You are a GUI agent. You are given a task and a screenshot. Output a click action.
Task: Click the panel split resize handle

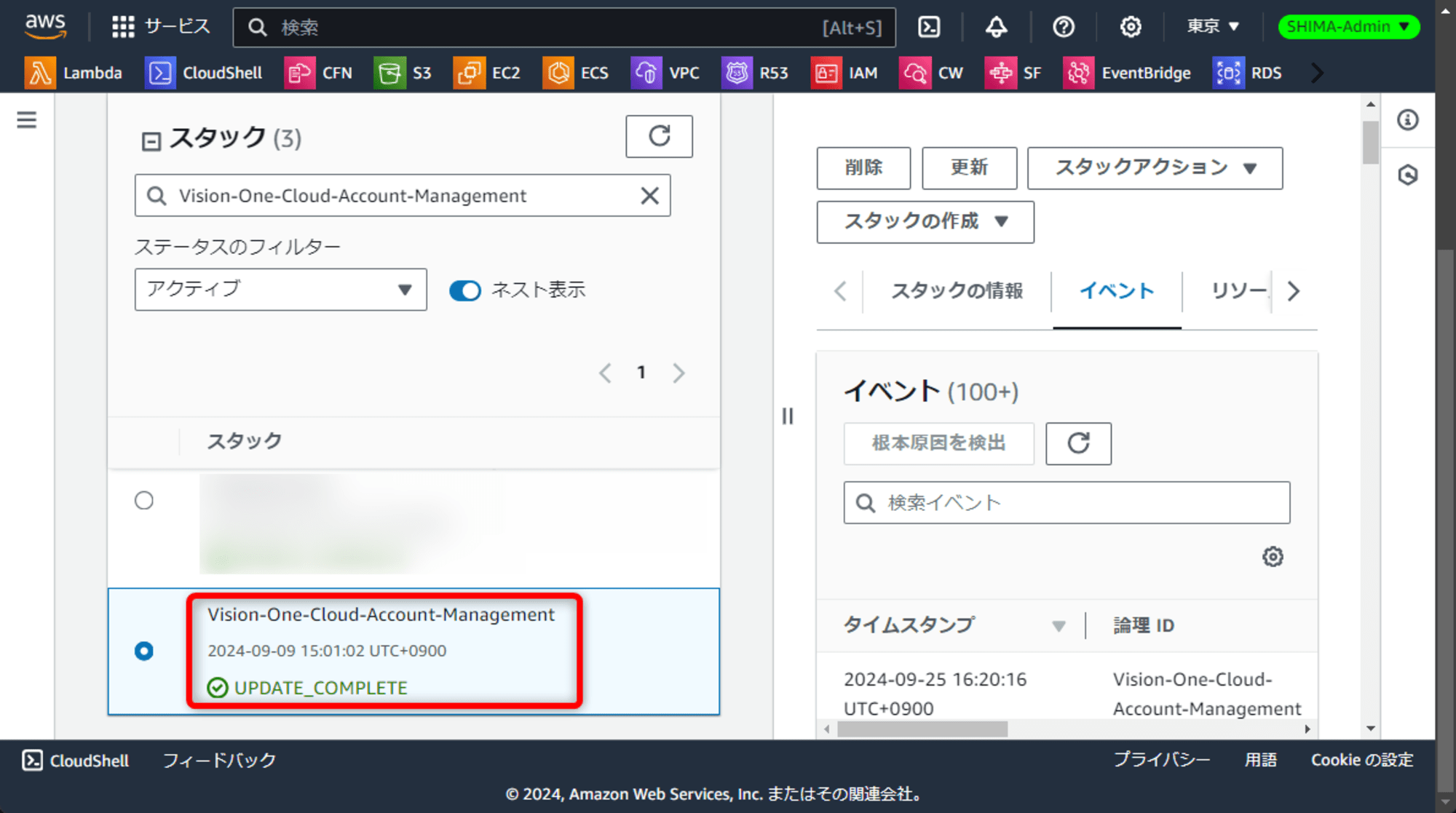(x=788, y=416)
